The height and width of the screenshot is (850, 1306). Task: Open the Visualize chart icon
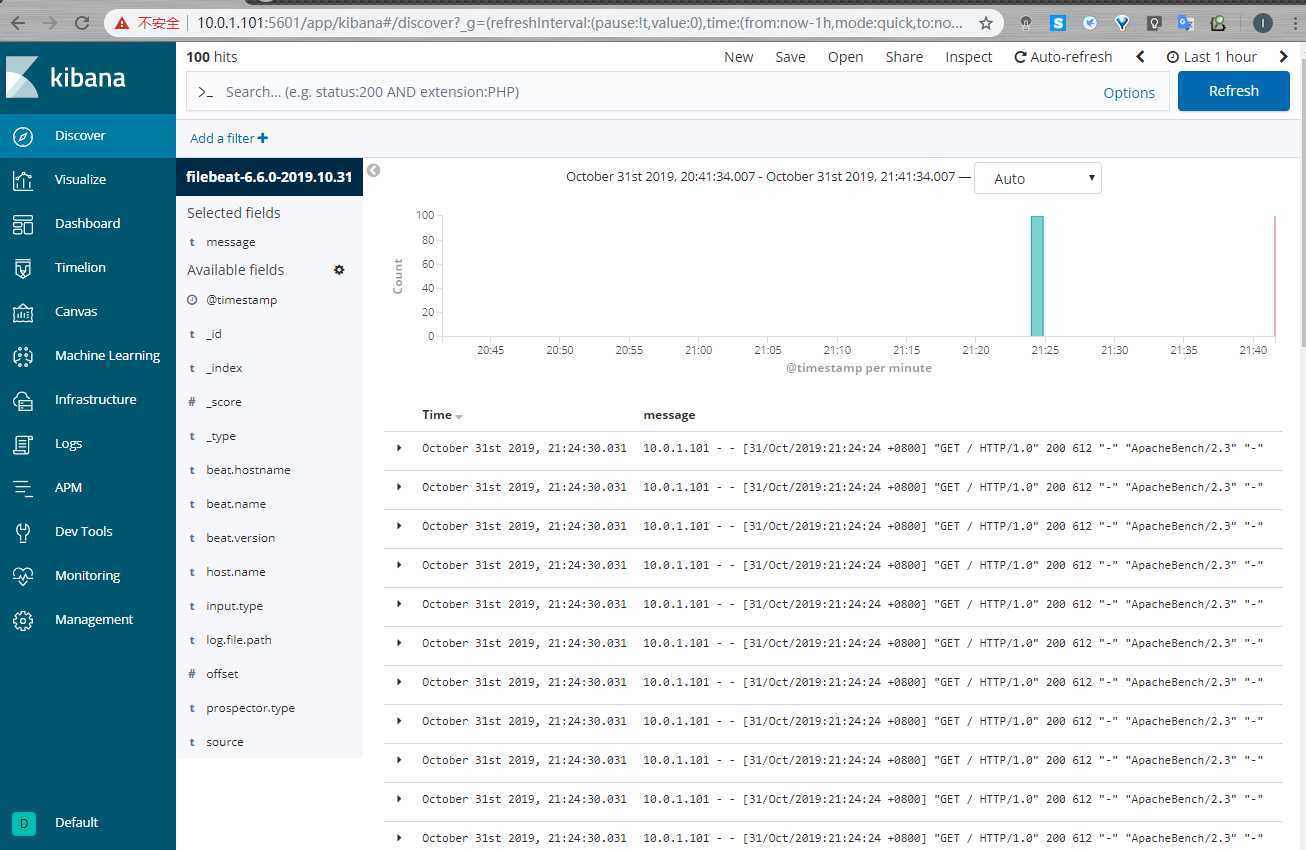[x=23, y=180]
